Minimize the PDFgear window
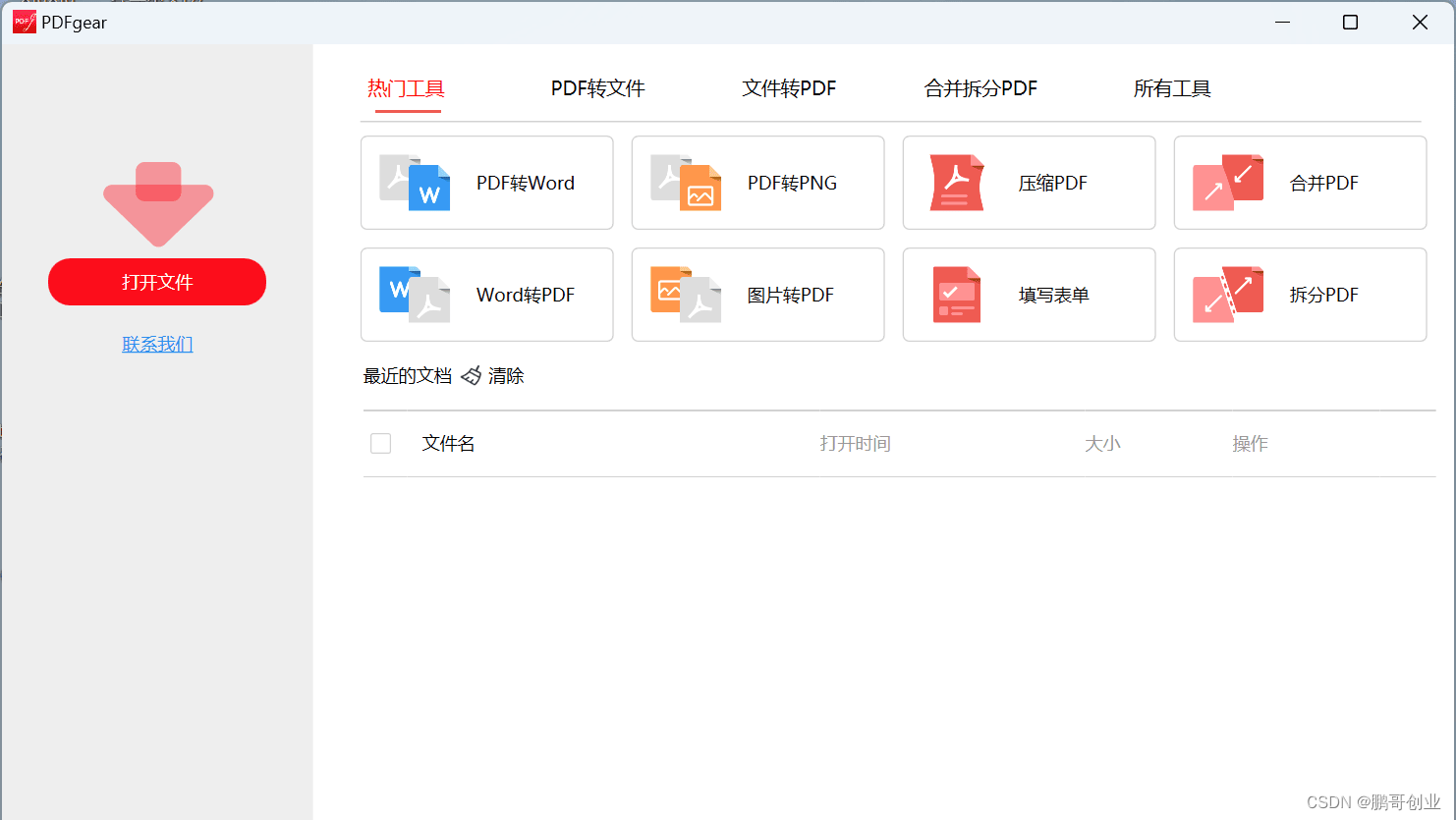The height and width of the screenshot is (820, 1456). 1282,22
